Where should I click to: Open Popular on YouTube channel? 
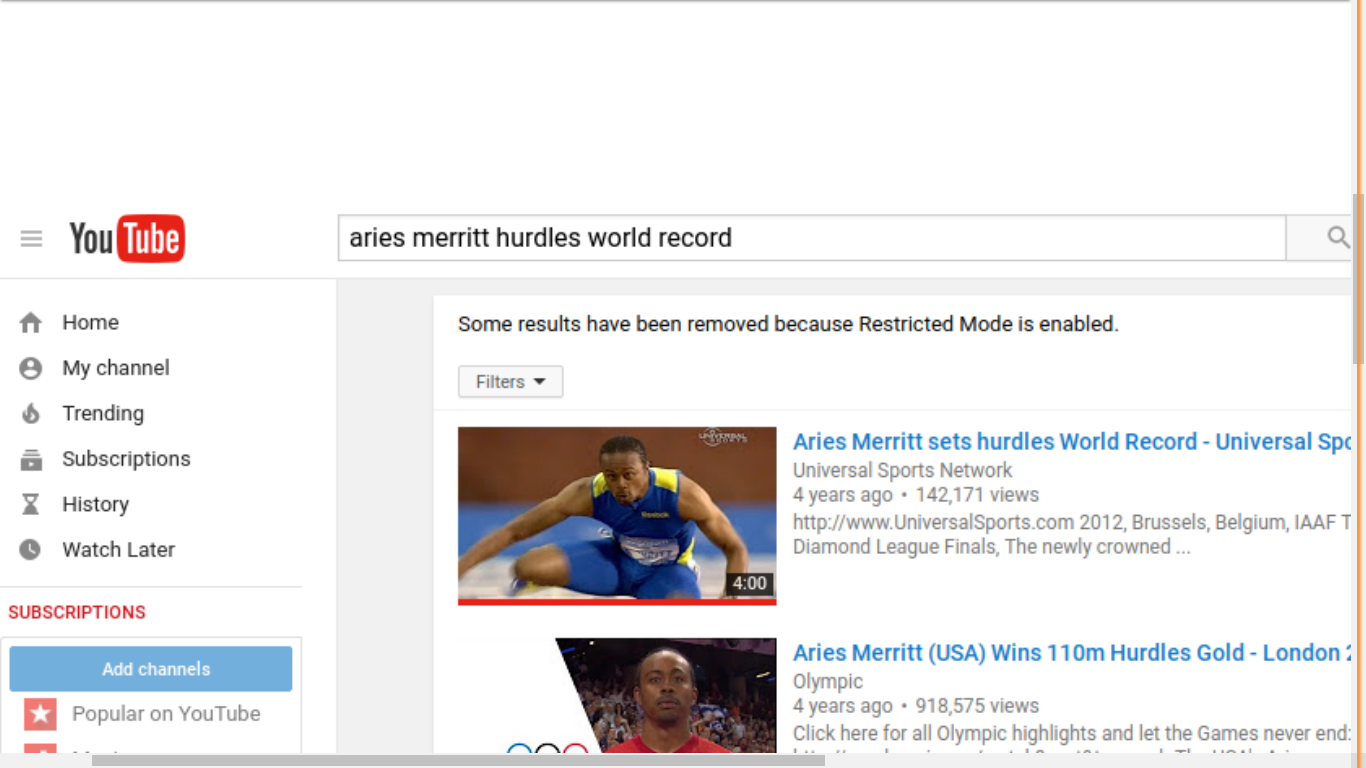(166, 714)
